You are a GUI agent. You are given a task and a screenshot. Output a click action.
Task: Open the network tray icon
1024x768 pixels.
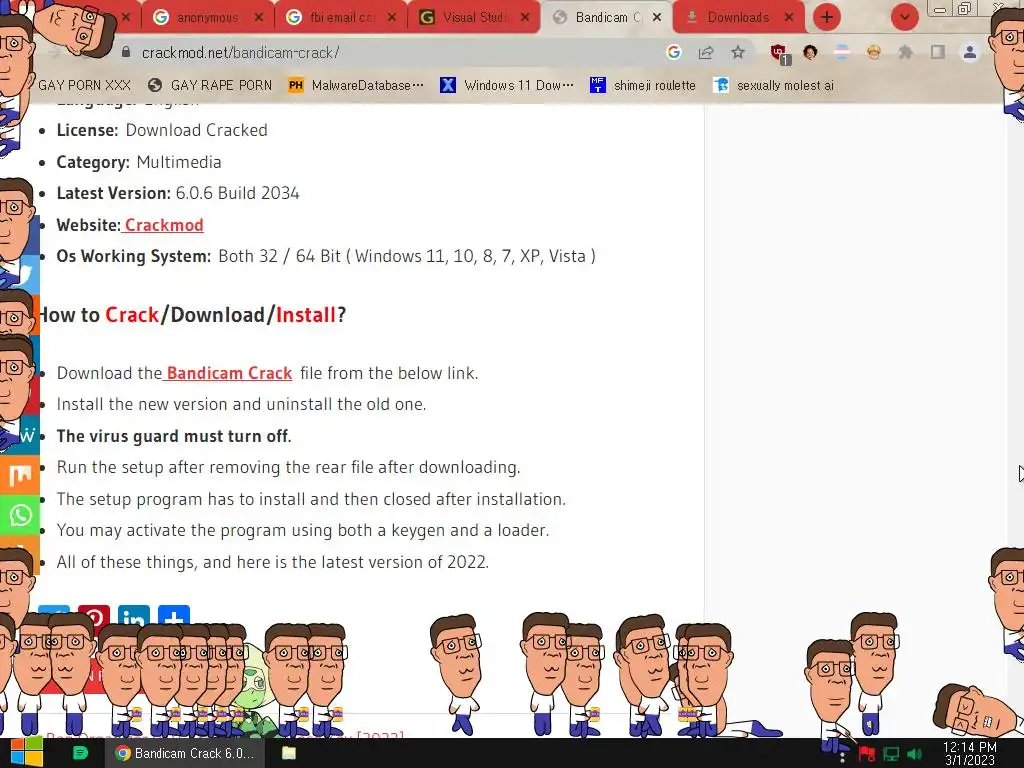click(891, 754)
